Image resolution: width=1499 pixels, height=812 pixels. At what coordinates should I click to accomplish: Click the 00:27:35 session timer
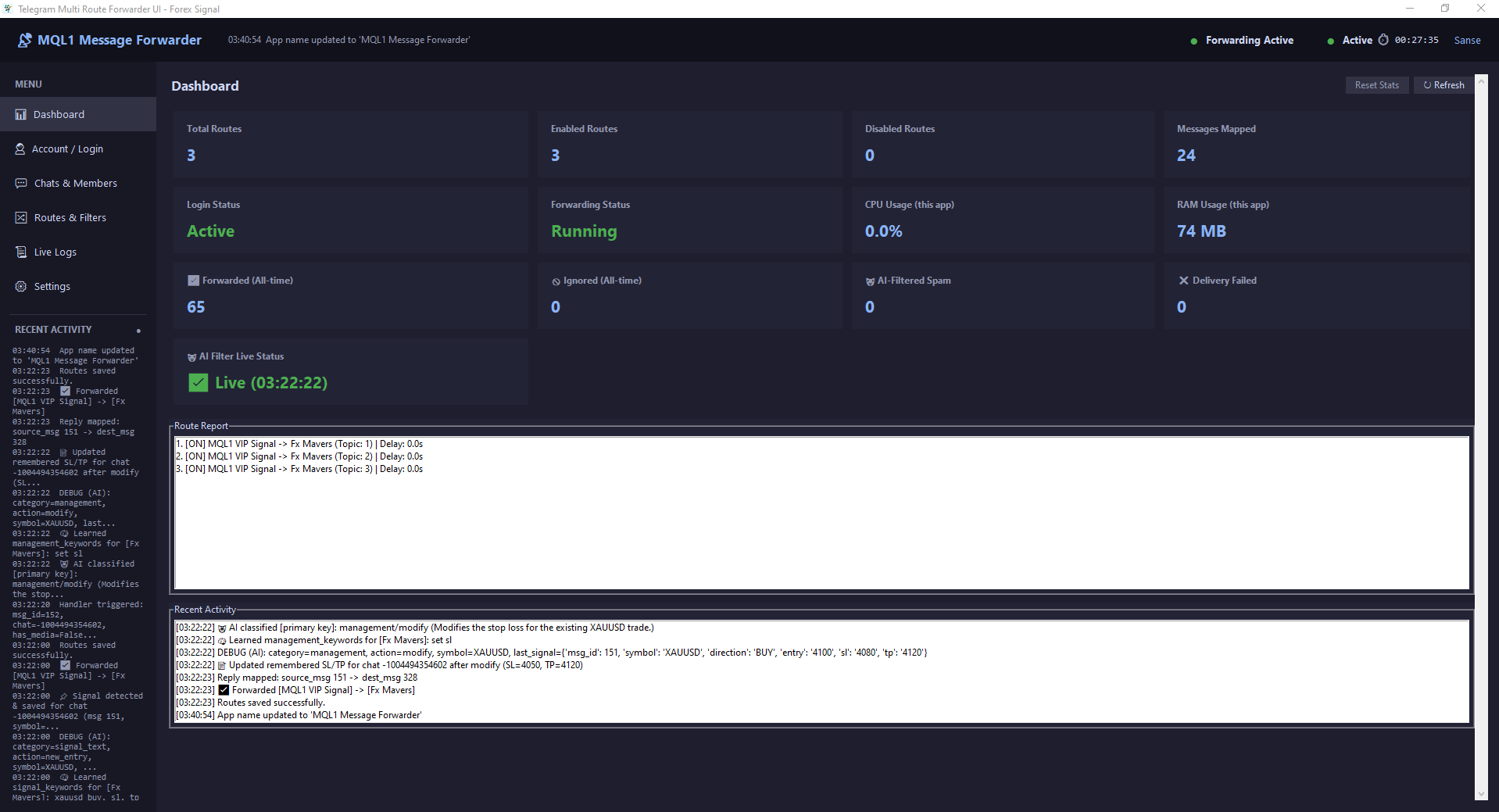(x=1416, y=41)
